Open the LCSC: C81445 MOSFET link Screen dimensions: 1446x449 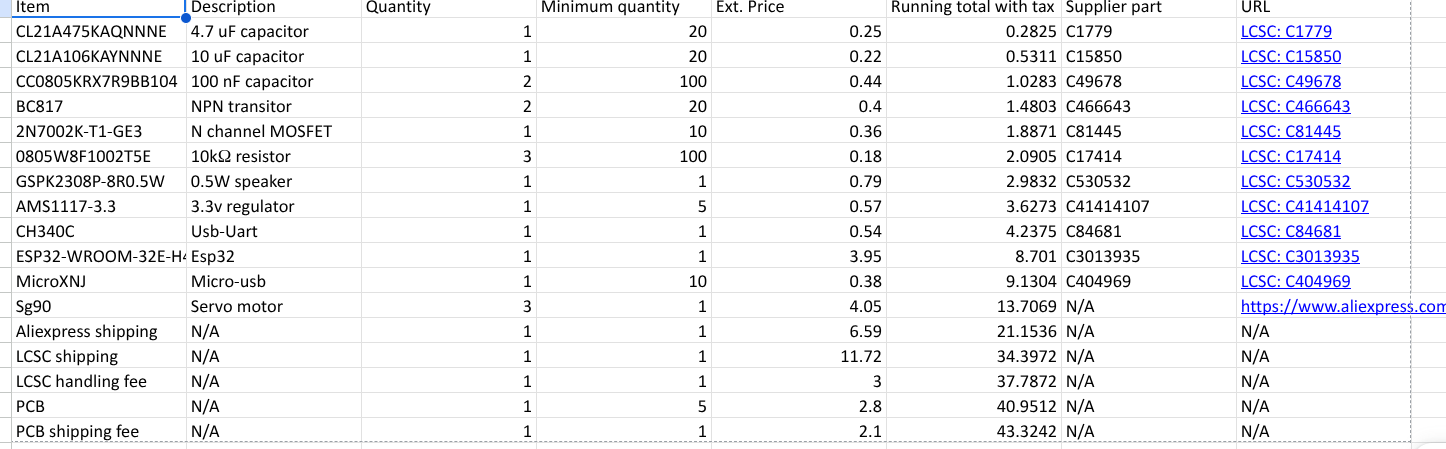[1291, 132]
